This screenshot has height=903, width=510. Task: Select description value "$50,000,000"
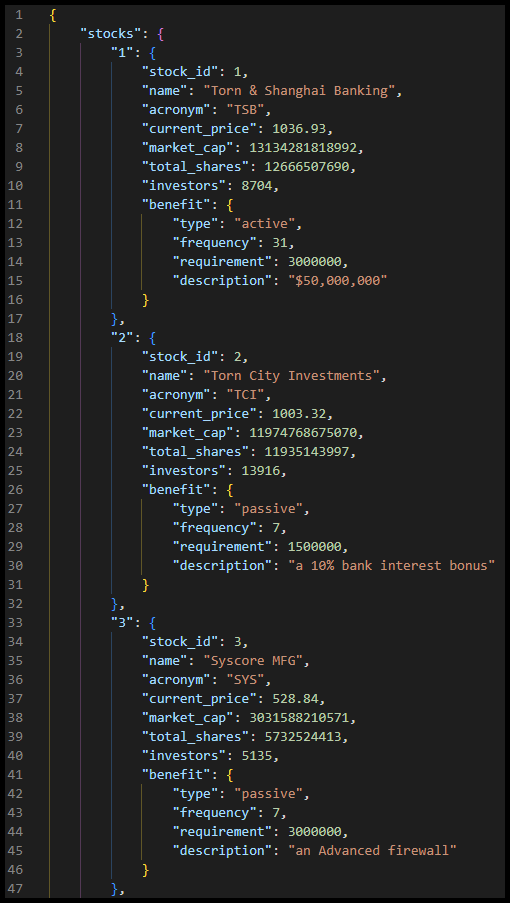click(x=338, y=280)
